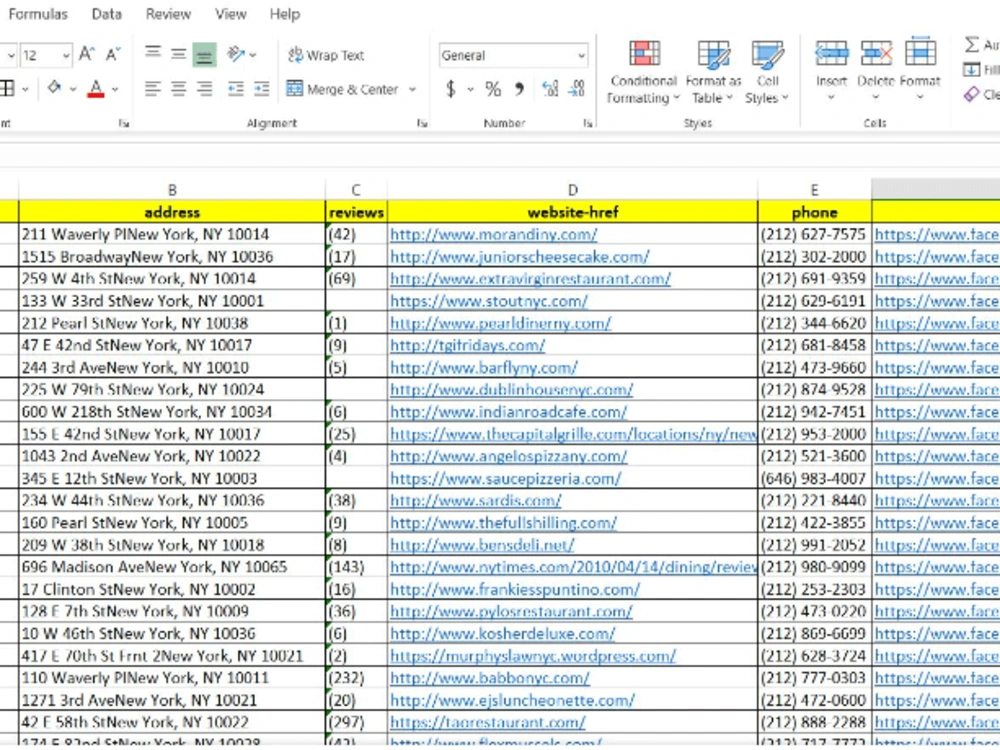The image size is (1000, 750).
Task: Select cell 17 Clinton StNew York, NY 10002
Action: [x=172, y=589]
